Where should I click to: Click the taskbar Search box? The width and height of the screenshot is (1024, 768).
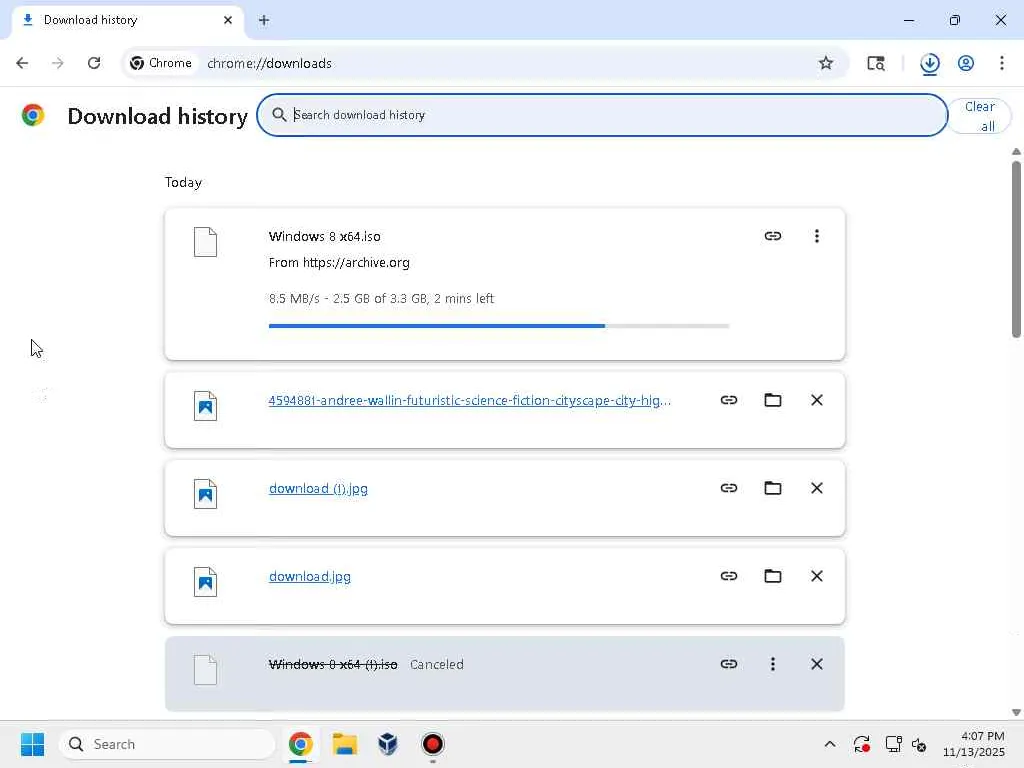click(167, 744)
